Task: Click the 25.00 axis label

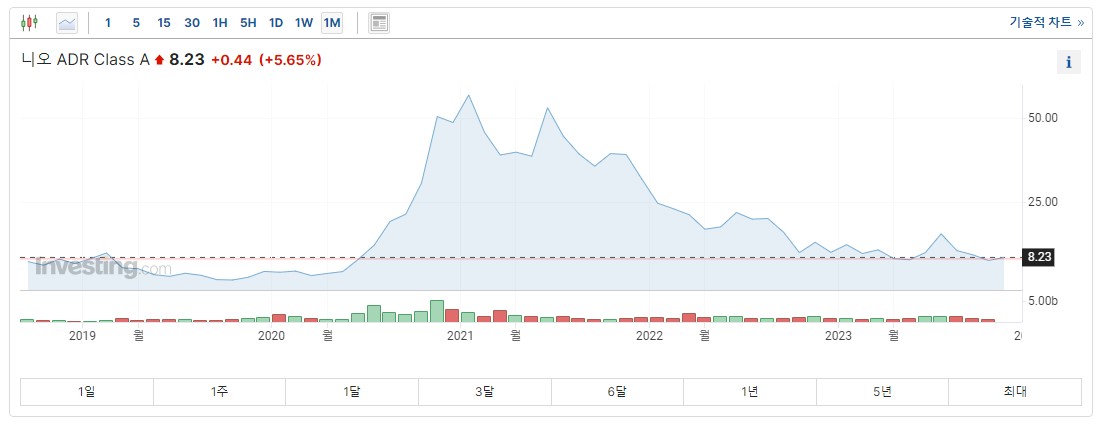Action: coord(1043,202)
